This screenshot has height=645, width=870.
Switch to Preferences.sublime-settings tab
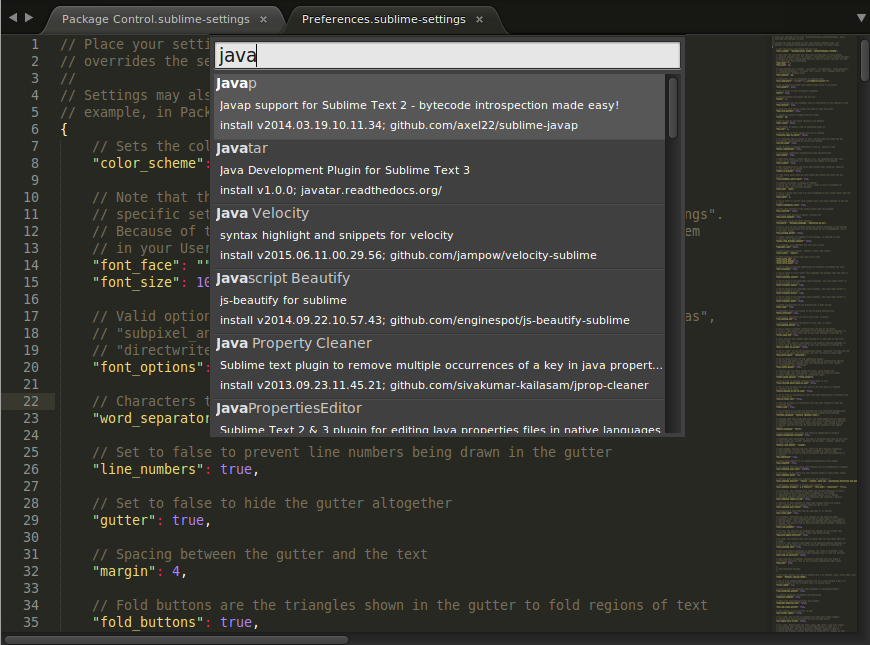point(383,19)
